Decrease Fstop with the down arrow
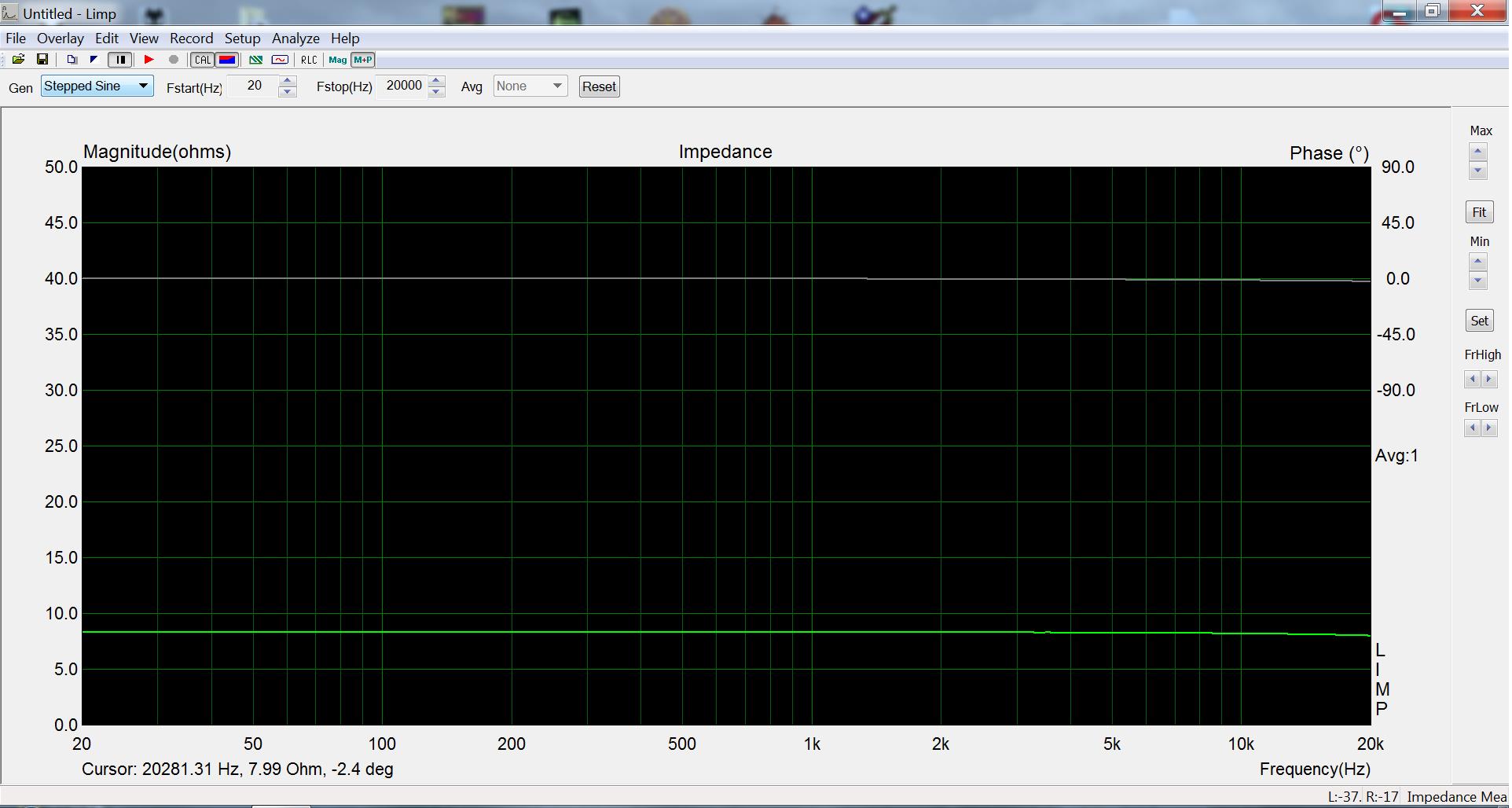1512x808 pixels. 437,92
